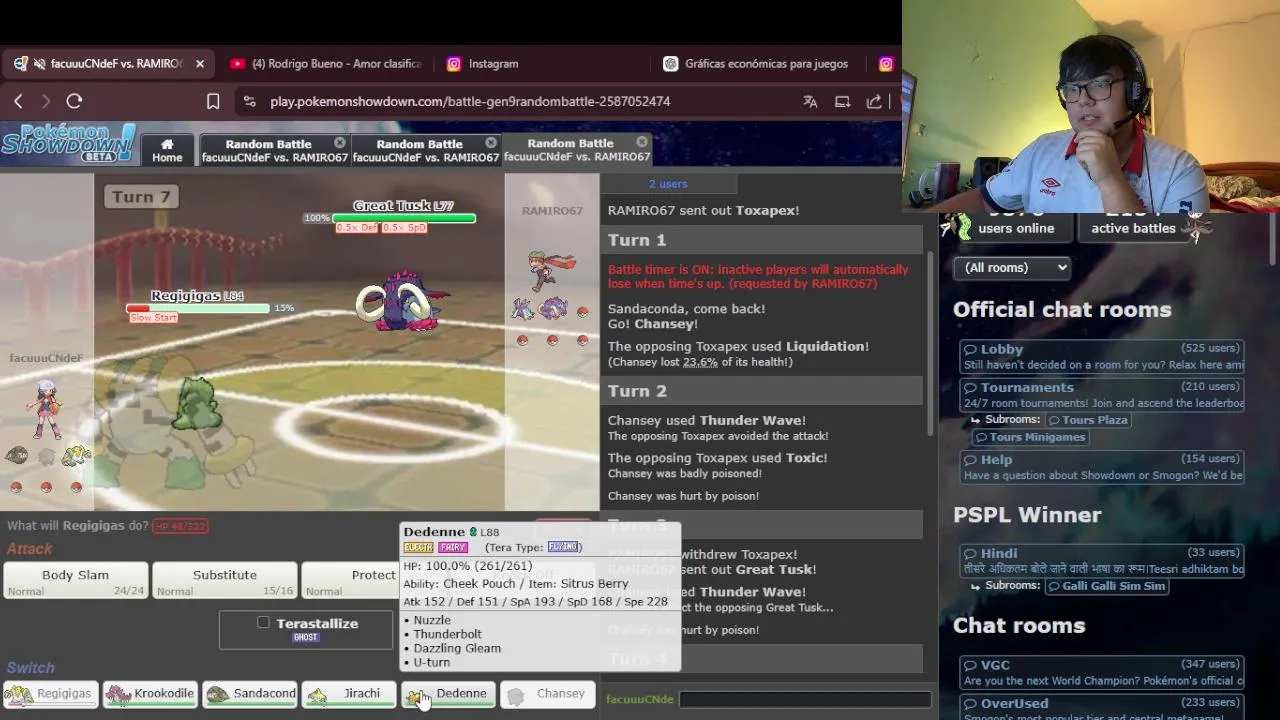Open the Home tab in Showdown
Screen dimensions: 1280x720
[x=167, y=150]
